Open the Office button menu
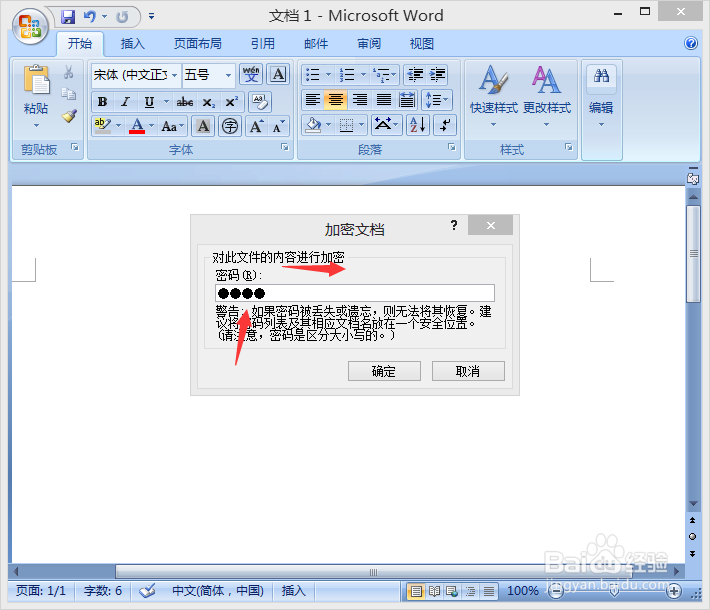The height and width of the screenshot is (610, 710). click(30, 26)
